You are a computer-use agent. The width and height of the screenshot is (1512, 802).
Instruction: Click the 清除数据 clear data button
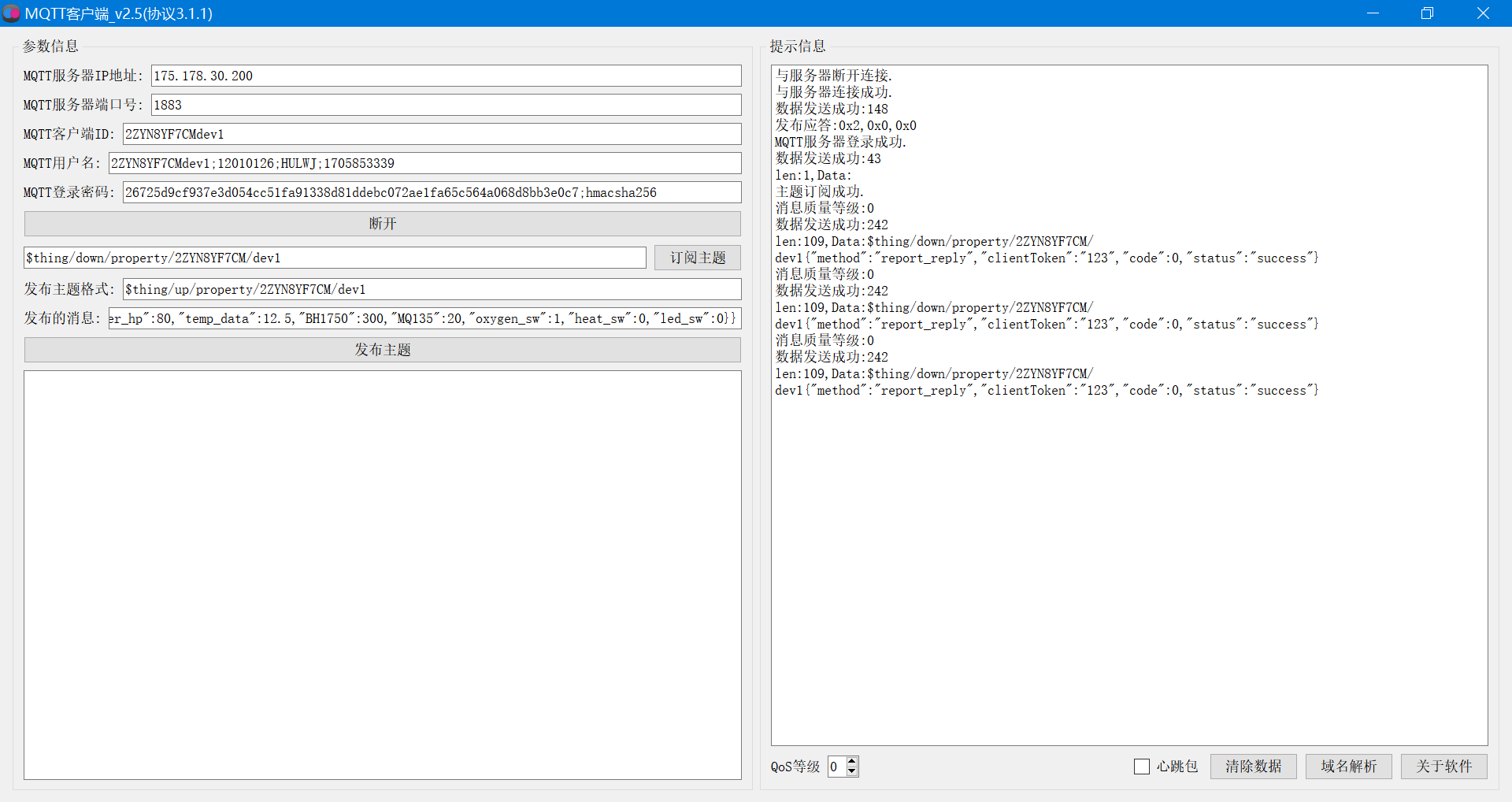(x=1253, y=767)
